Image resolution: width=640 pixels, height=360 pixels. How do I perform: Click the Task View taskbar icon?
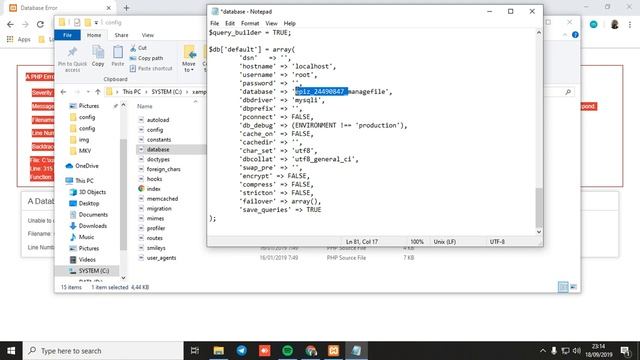(195, 351)
